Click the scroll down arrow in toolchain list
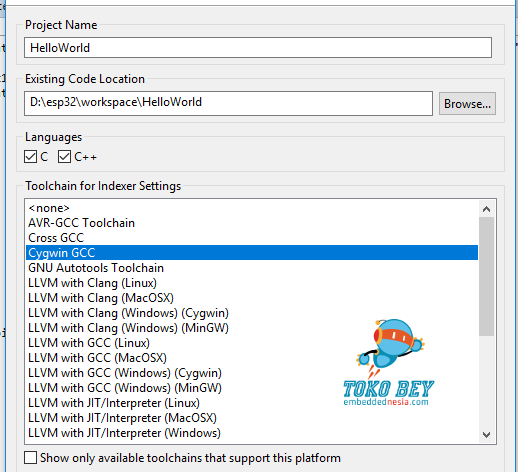Image resolution: width=518 pixels, height=472 pixels. (x=486, y=435)
